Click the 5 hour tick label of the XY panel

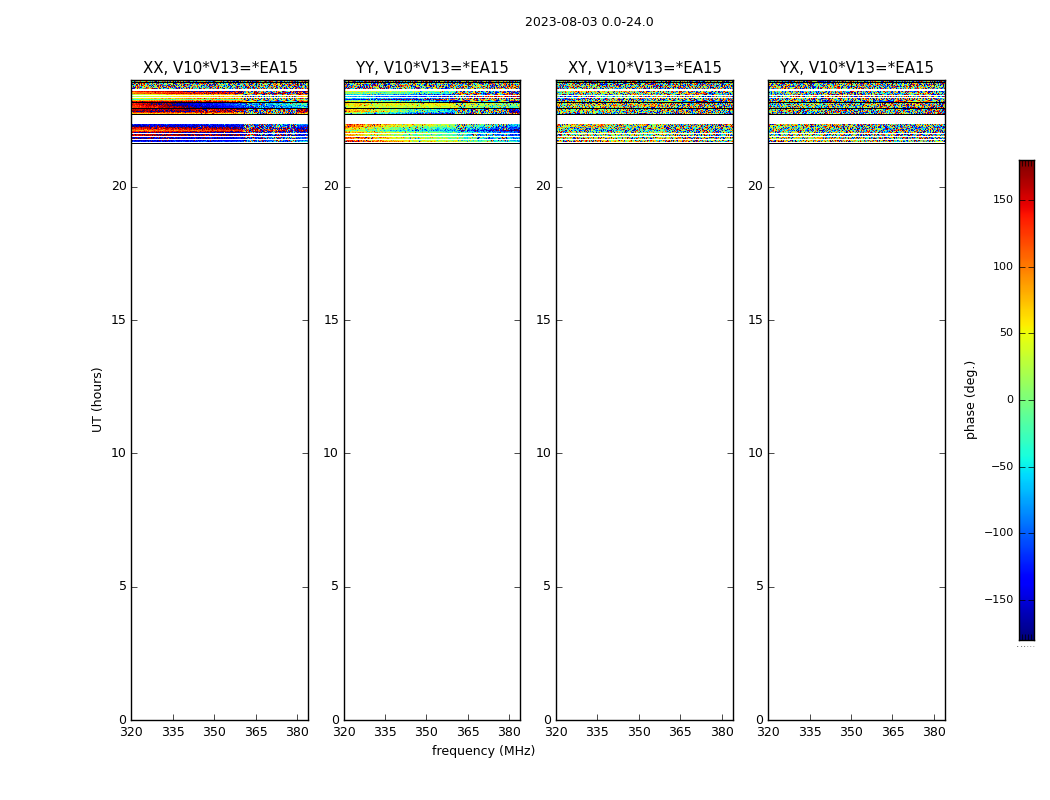pos(546,586)
